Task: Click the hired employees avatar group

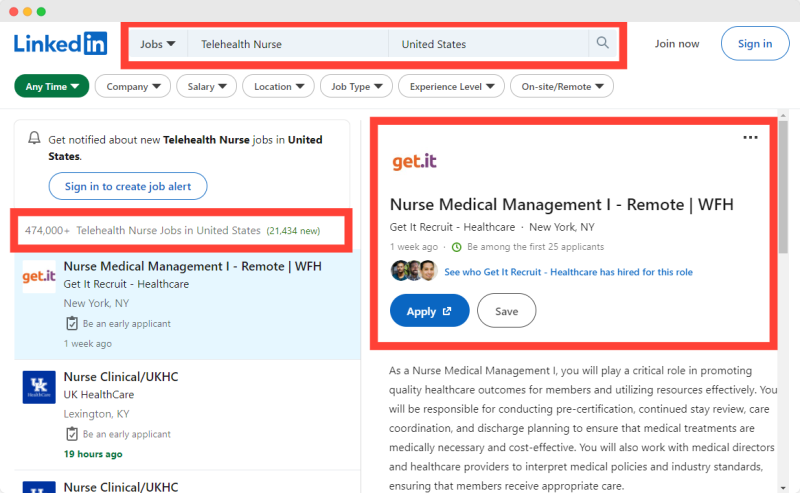Action: (414, 271)
